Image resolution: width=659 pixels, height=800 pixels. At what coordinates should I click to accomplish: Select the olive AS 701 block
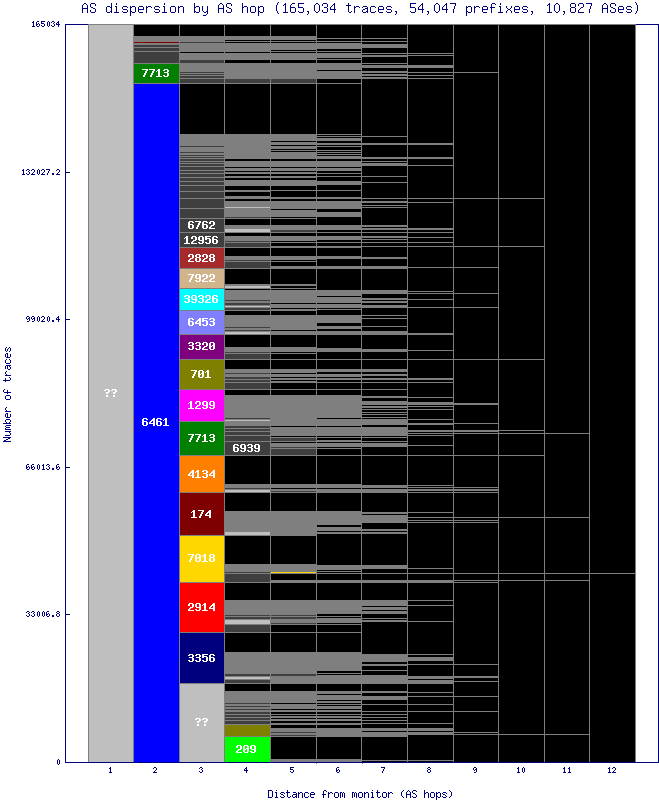pyautogui.click(x=201, y=374)
